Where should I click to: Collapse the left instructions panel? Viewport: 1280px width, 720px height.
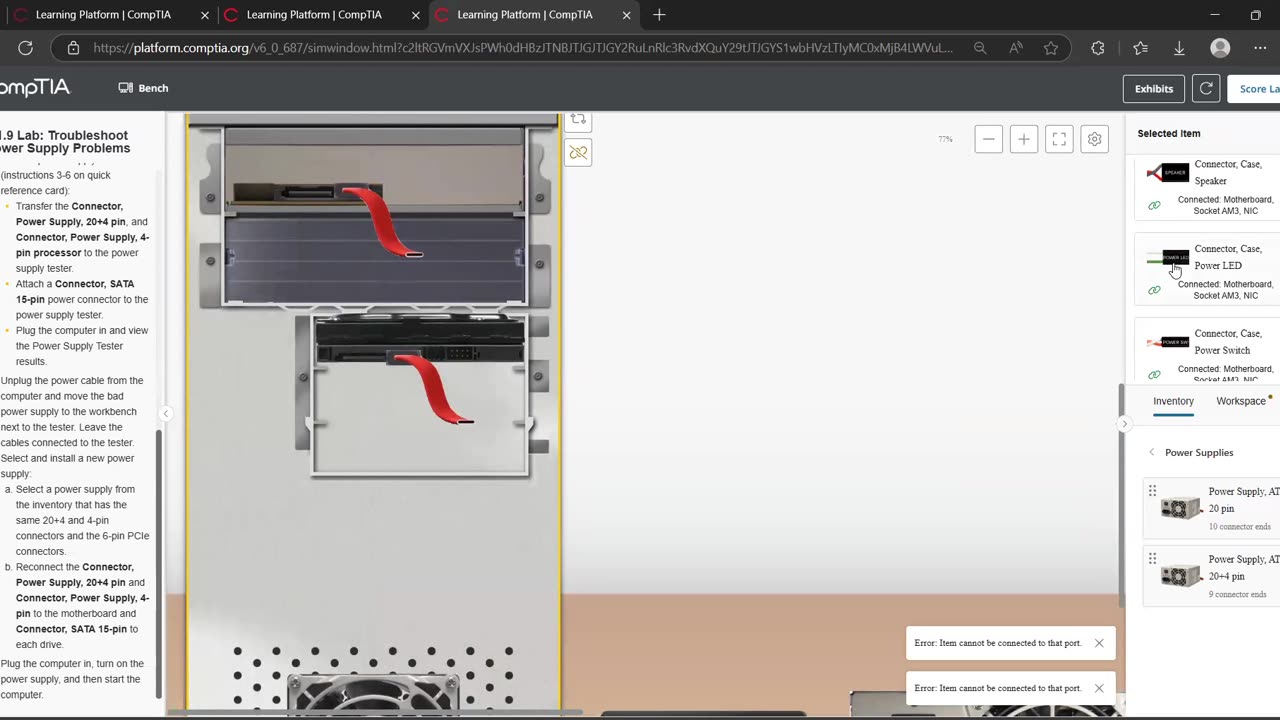pyautogui.click(x=166, y=414)
